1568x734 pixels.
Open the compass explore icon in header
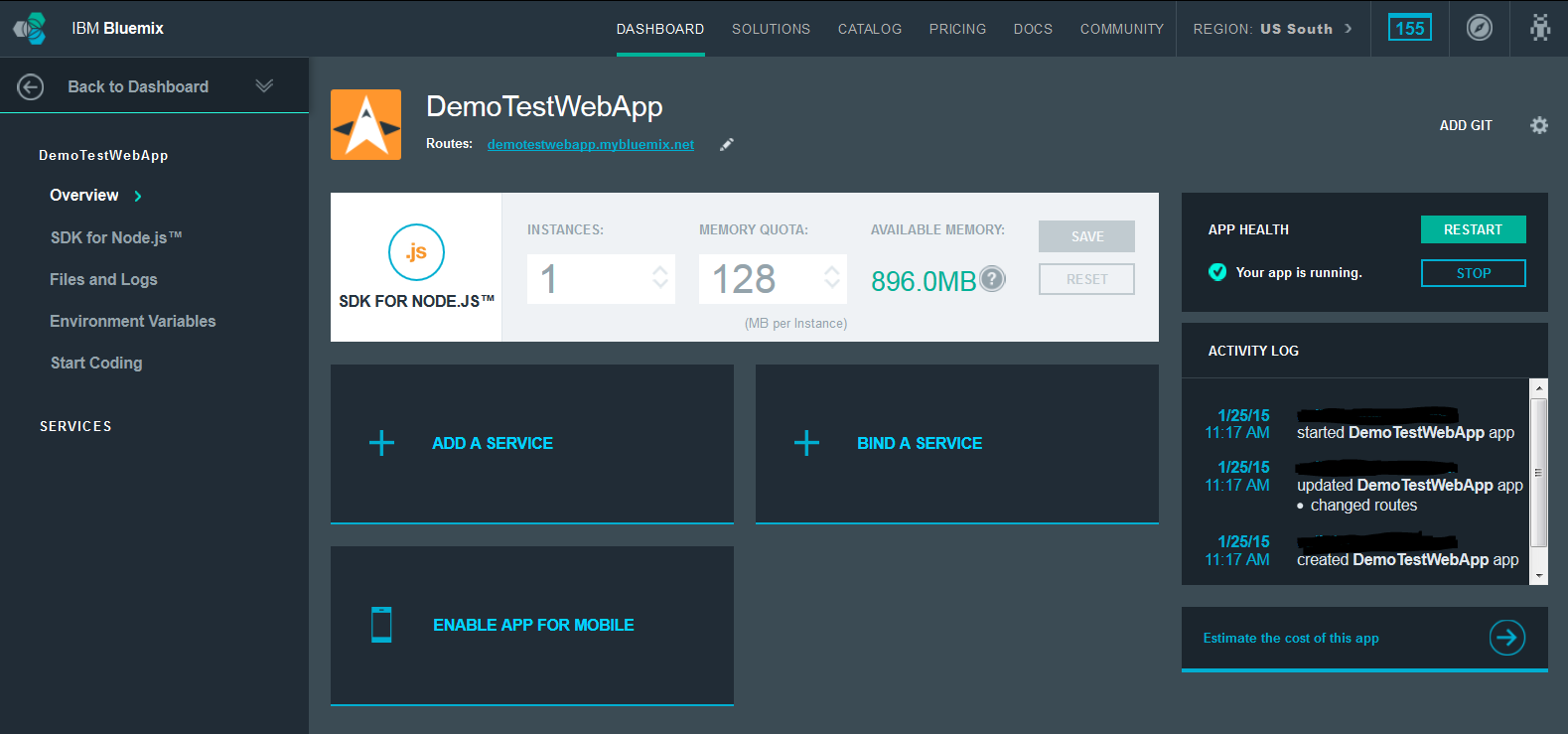[1480, 28]
